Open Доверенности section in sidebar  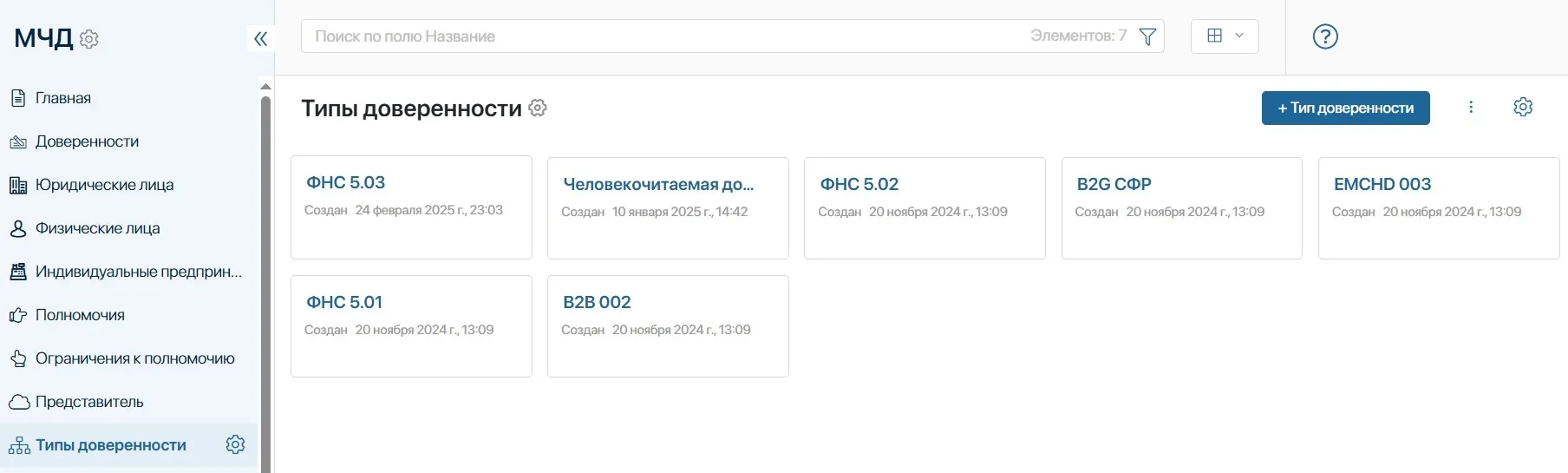(87, 141)
